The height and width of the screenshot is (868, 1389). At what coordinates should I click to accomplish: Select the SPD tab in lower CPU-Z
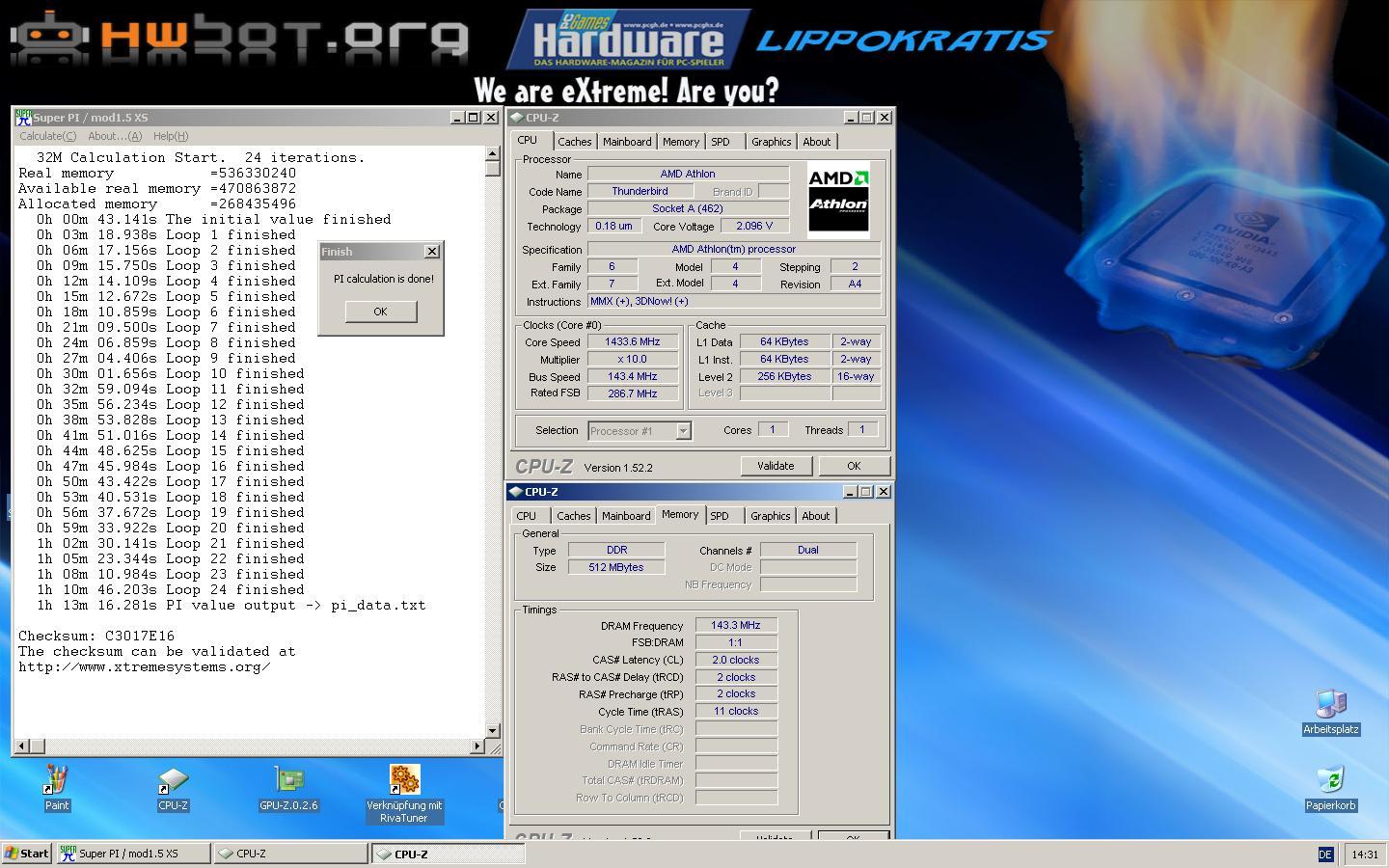point(720,516)
